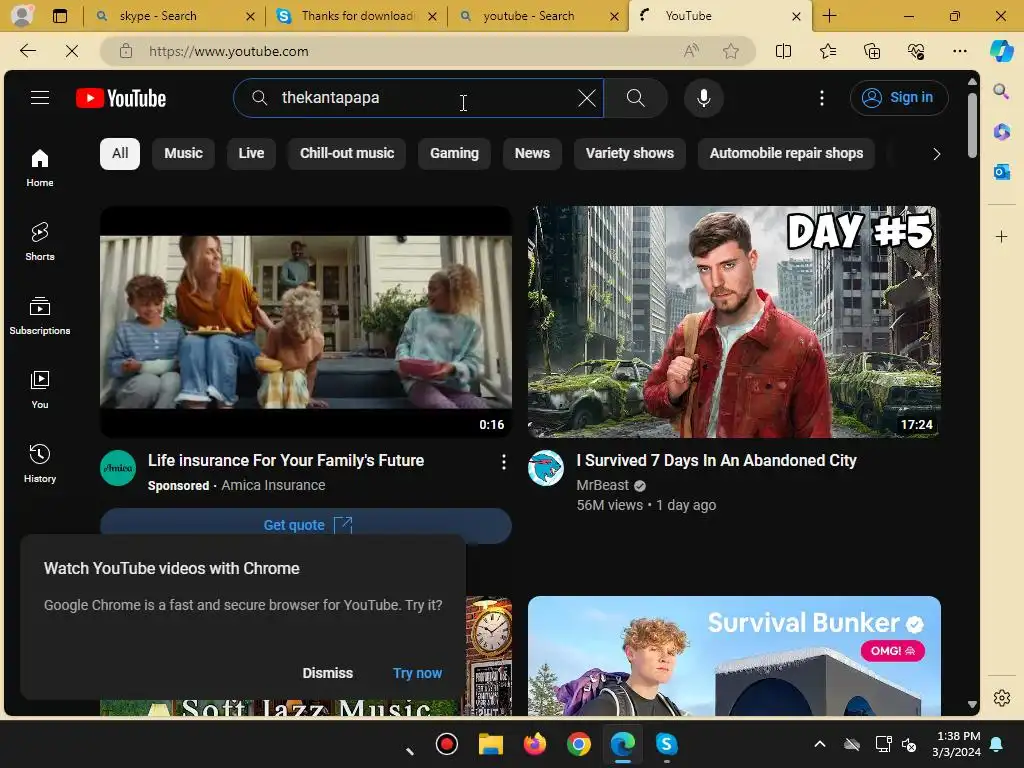Select the Music filter chip
Screen dimensions: 1024x768
click(x=184, y=153)
